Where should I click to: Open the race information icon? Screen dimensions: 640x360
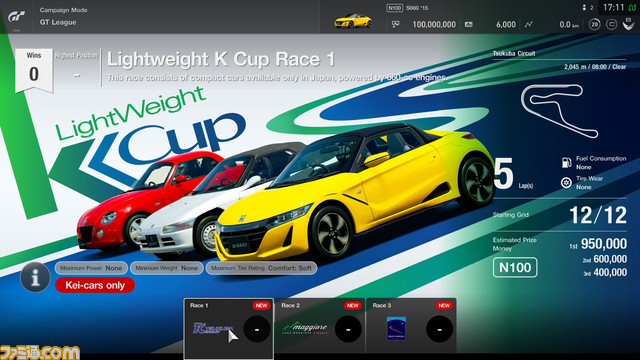tap(36, 278)
